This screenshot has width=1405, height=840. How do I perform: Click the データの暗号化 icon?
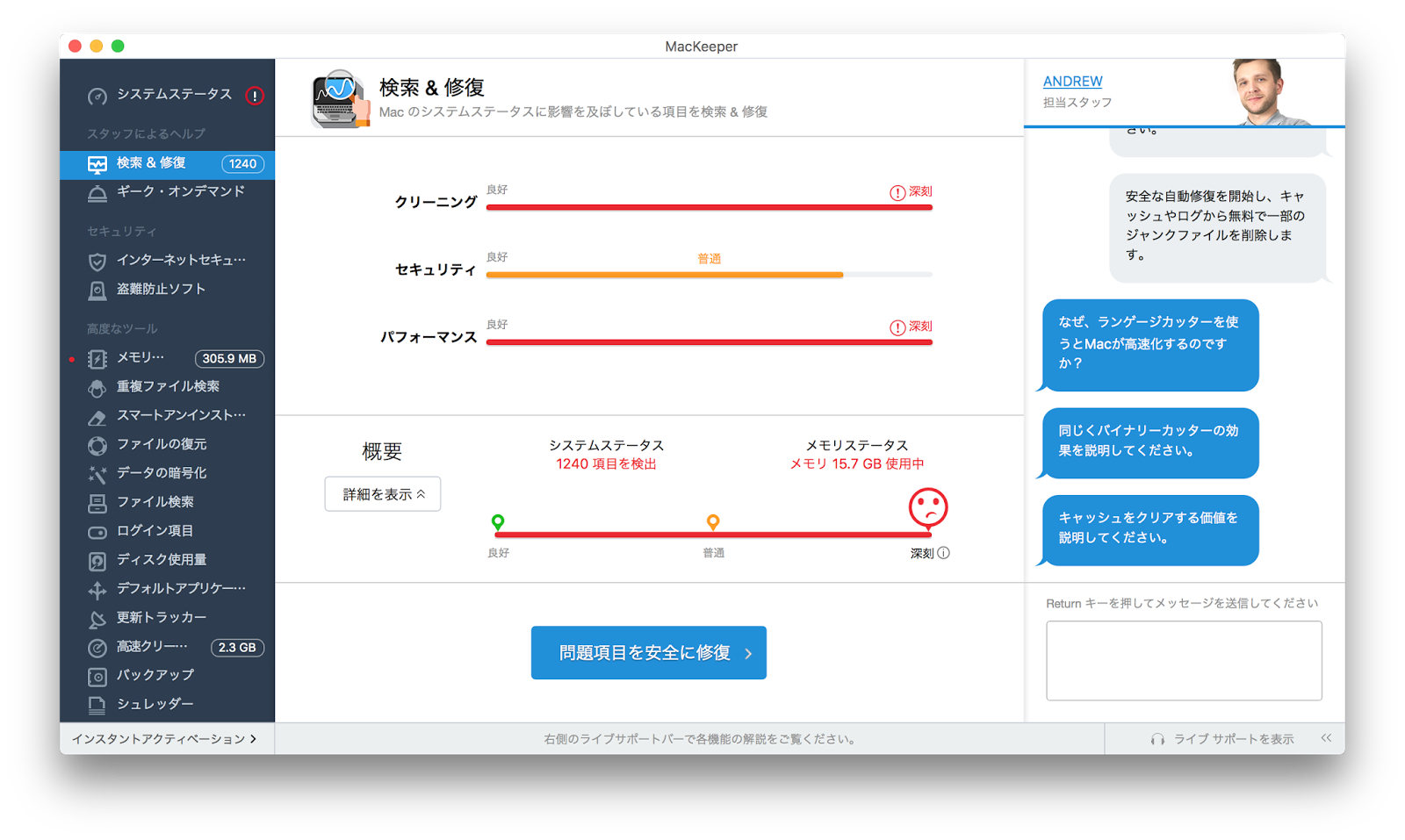pyautogui.click(x=97, y=475)
